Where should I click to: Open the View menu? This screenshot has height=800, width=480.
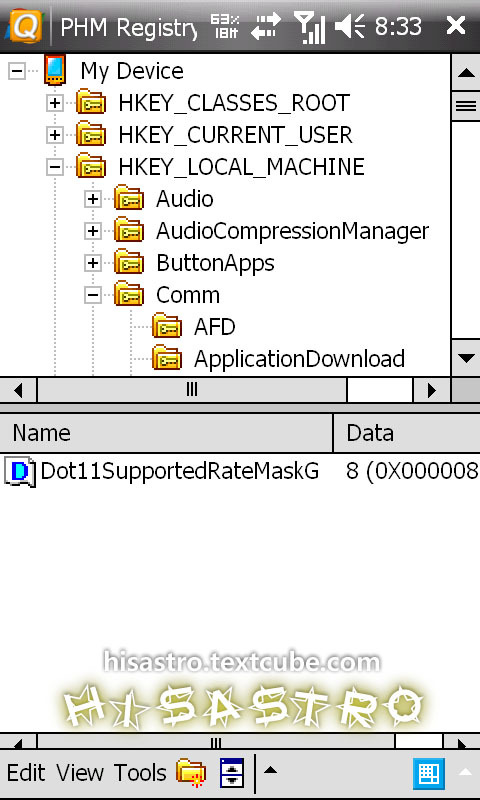(x=80, y=773)
